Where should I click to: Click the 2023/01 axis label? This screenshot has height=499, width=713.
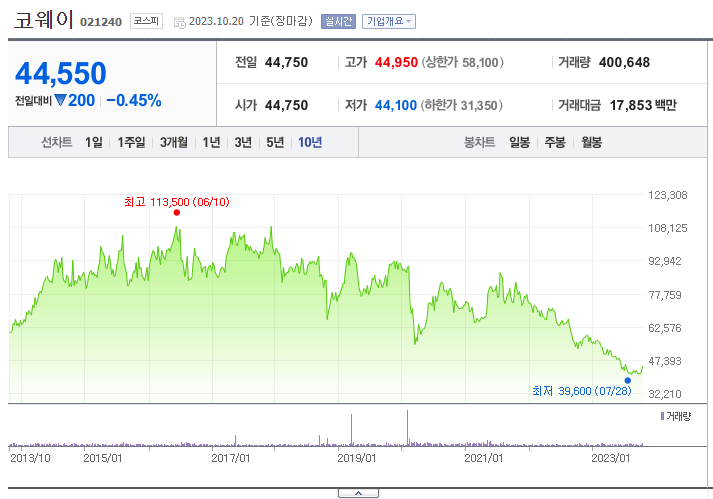pos(611,458)
